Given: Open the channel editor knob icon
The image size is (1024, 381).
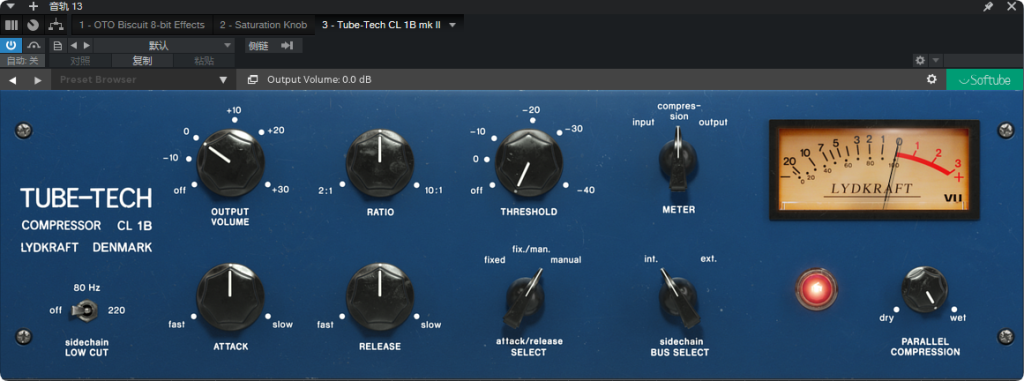Looking at the screenshot, I should point(33,25).
